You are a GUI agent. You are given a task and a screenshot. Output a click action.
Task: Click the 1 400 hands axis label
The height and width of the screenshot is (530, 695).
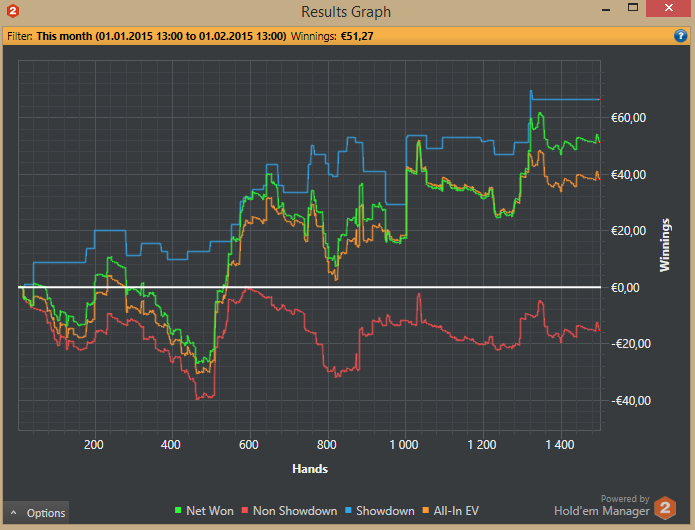click(x=560, y=444)
